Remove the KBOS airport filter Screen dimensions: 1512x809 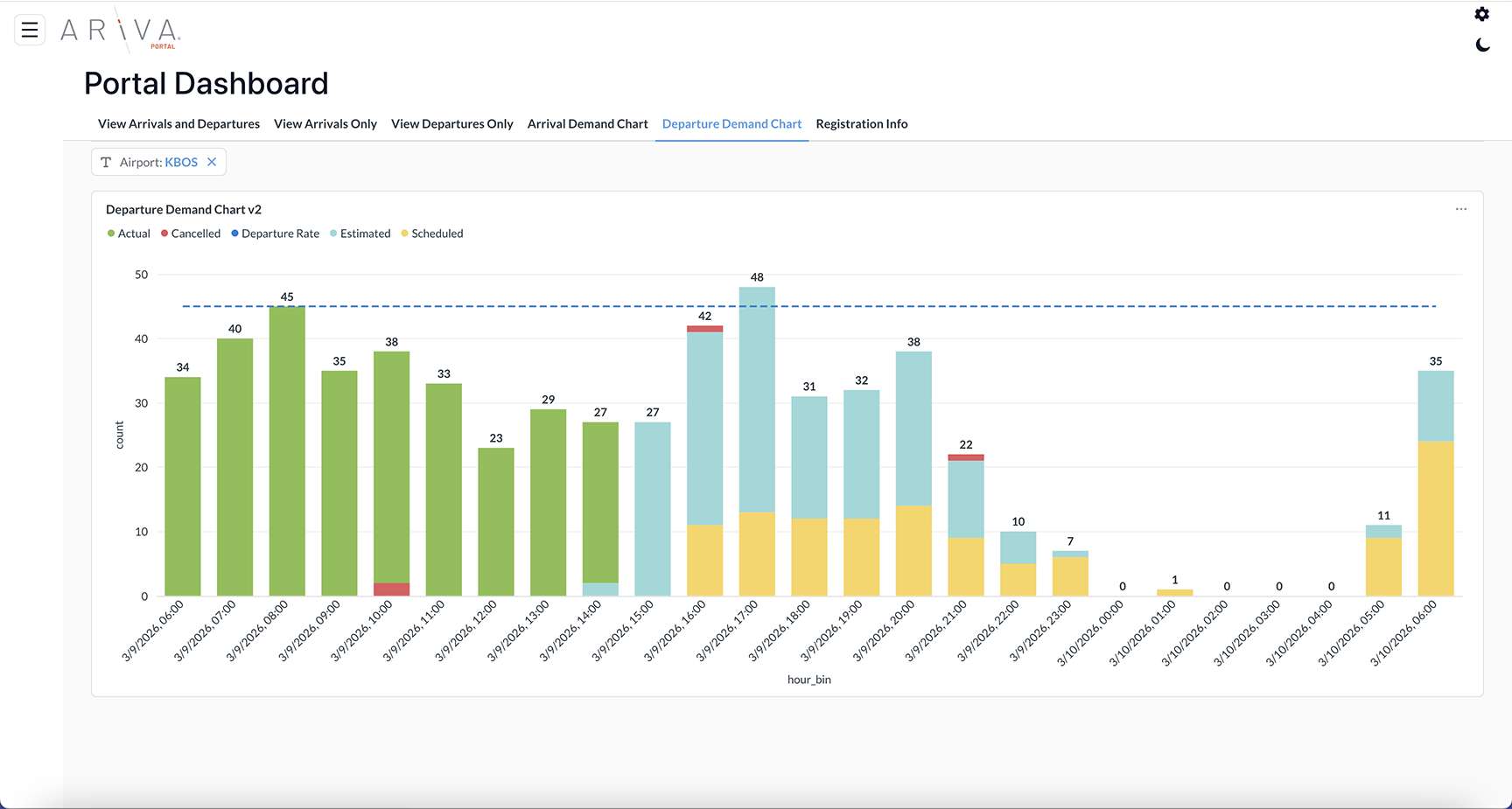click(x=212, y=162)
